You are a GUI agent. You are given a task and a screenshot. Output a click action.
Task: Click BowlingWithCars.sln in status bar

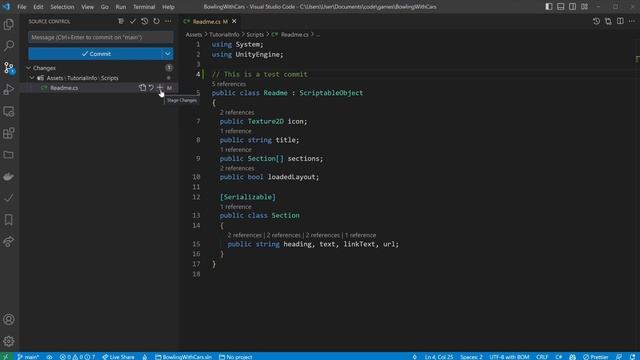pos(184,357)
